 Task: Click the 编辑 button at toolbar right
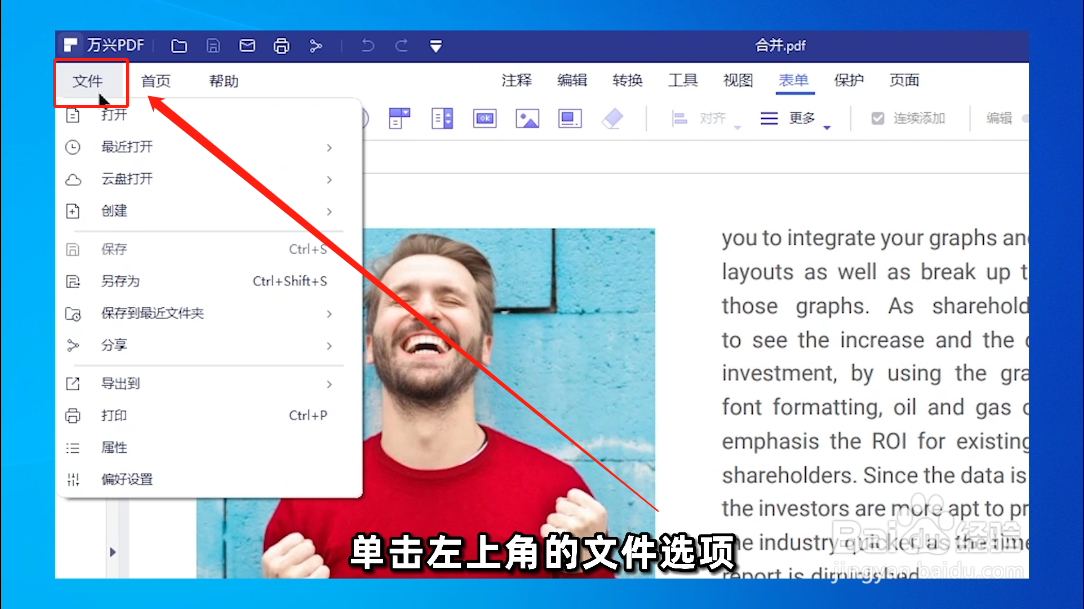tap(999, 118)
